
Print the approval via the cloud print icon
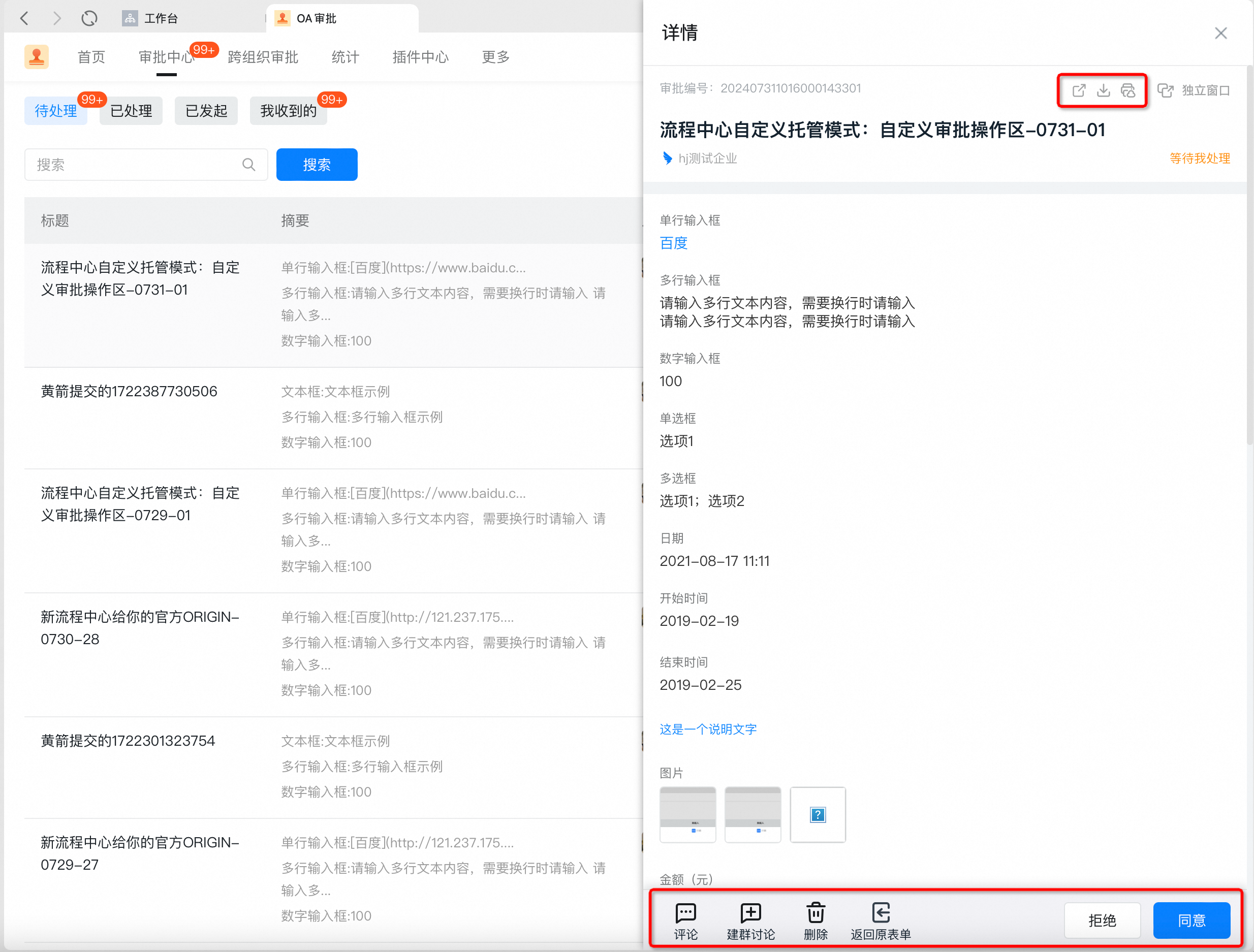(x=1128, y=90)
